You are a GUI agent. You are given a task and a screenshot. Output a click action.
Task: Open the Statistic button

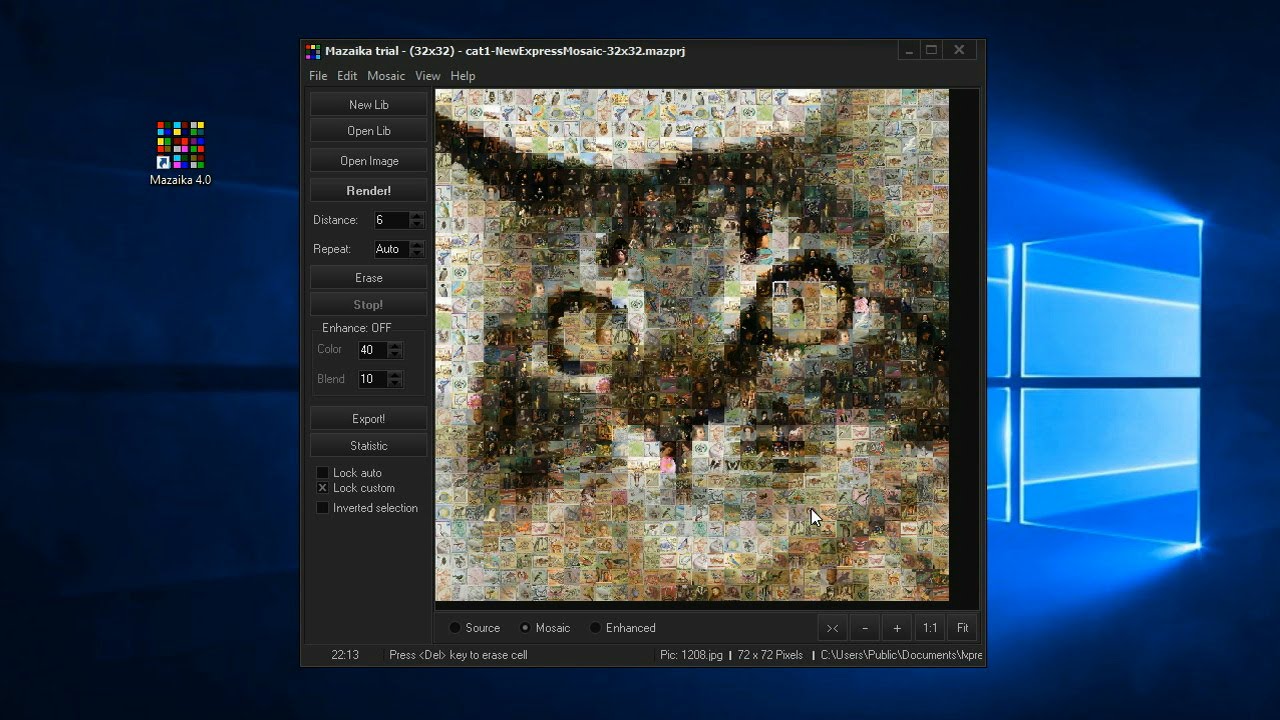tap(368, 446)
